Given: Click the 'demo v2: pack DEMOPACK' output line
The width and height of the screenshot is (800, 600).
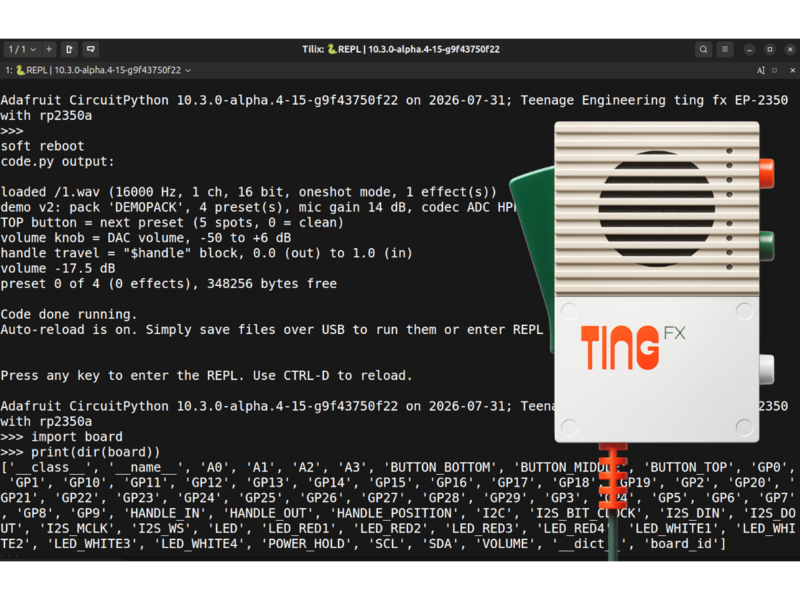Looking at the screenshot, I should coord(258,207).
